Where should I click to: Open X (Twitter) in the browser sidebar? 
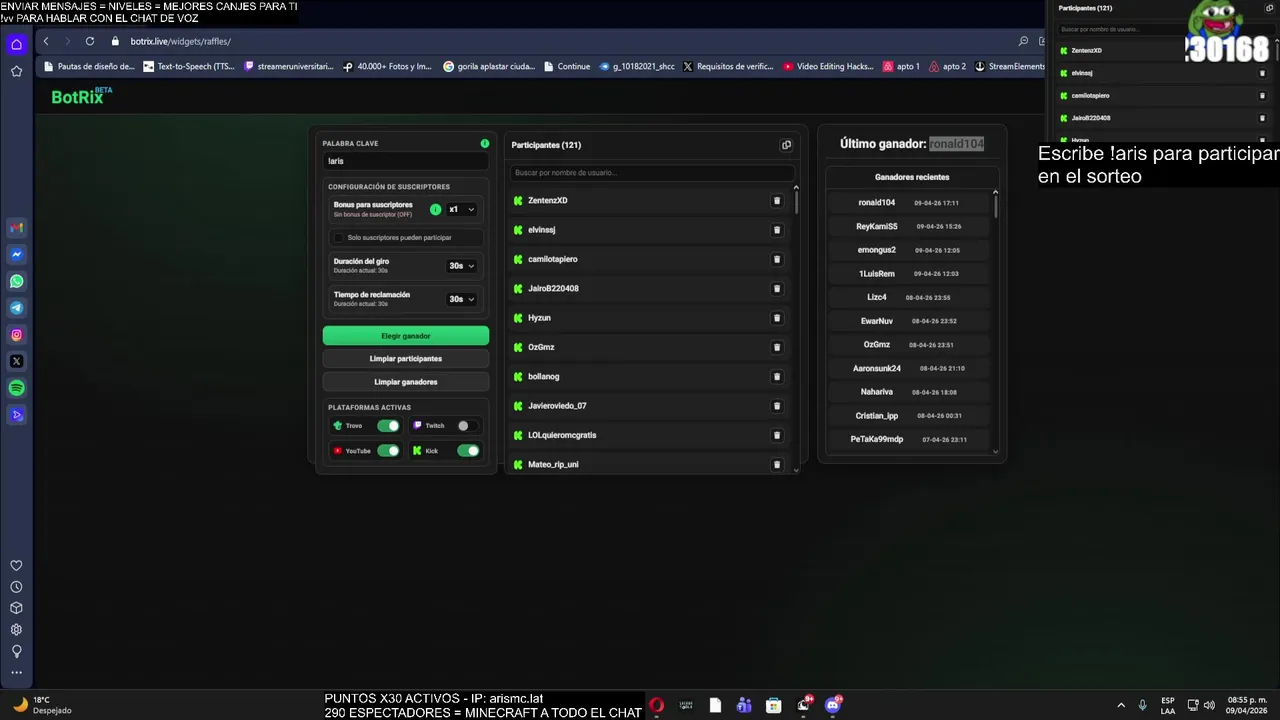click(x=16, y=361)
